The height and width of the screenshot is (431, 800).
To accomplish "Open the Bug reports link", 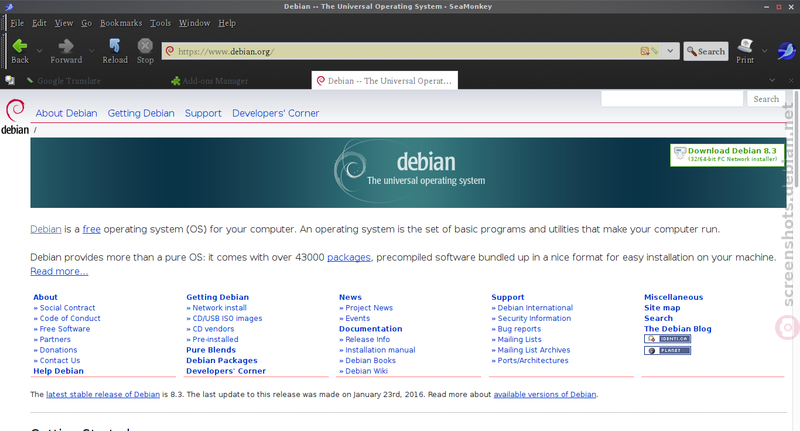I will 519,329.
